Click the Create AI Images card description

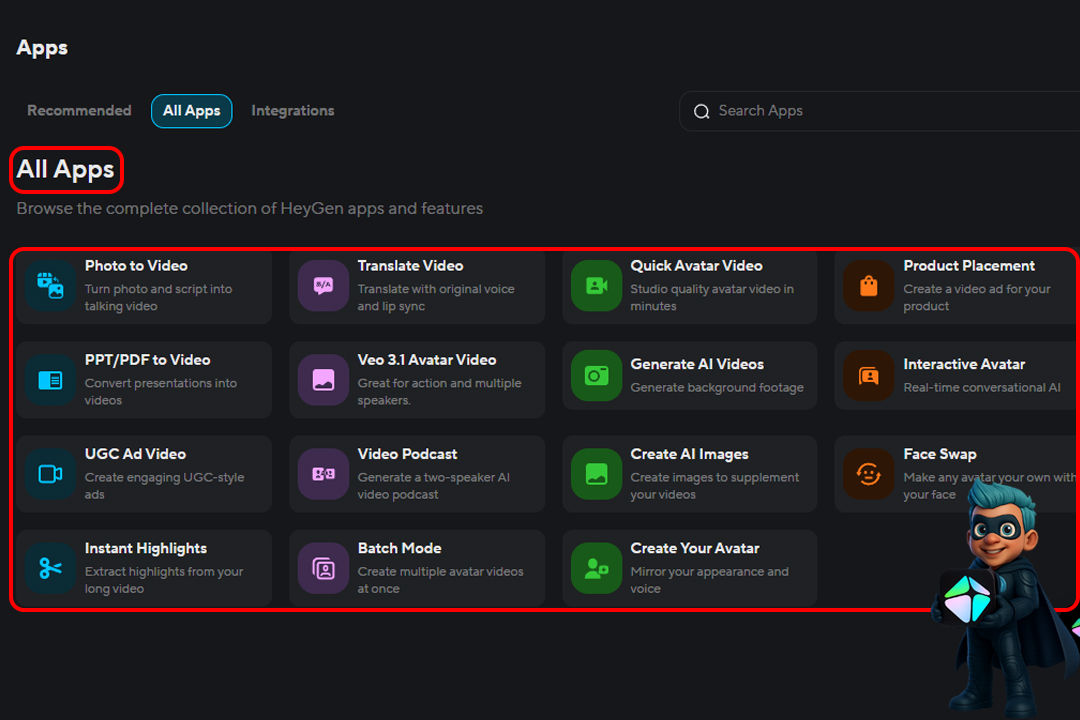(714, 486)
